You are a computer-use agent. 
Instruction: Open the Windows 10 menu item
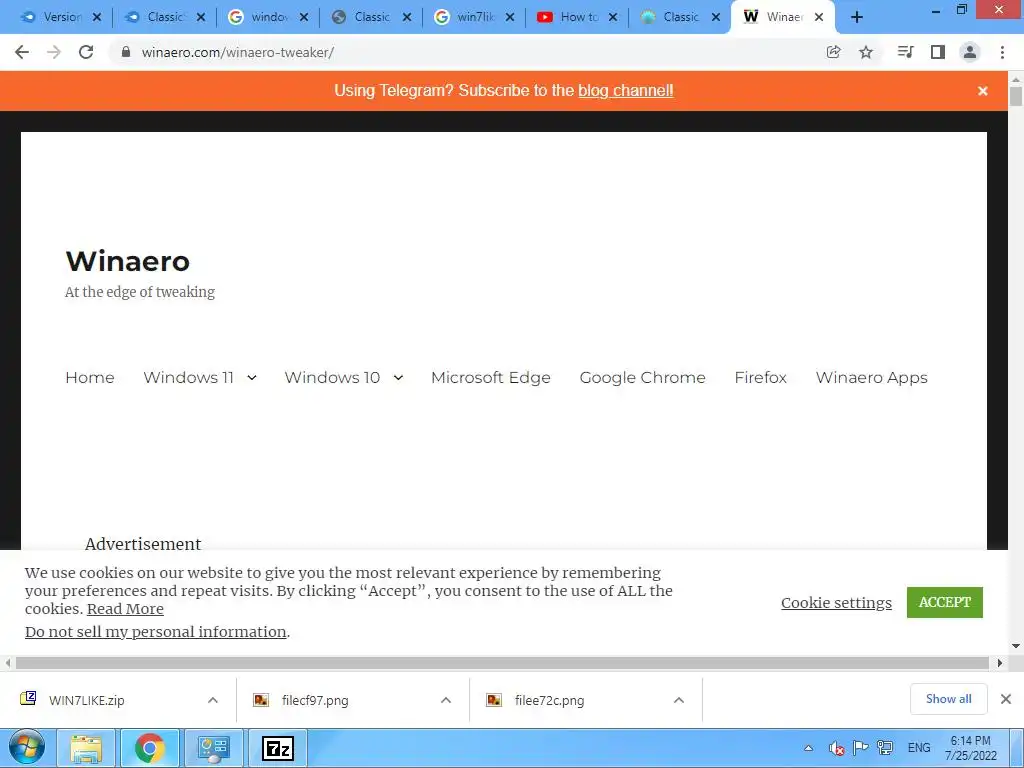point(332,377)
